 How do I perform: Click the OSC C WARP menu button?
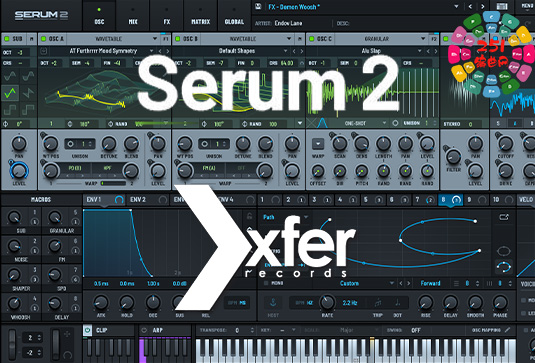point(318,144)
